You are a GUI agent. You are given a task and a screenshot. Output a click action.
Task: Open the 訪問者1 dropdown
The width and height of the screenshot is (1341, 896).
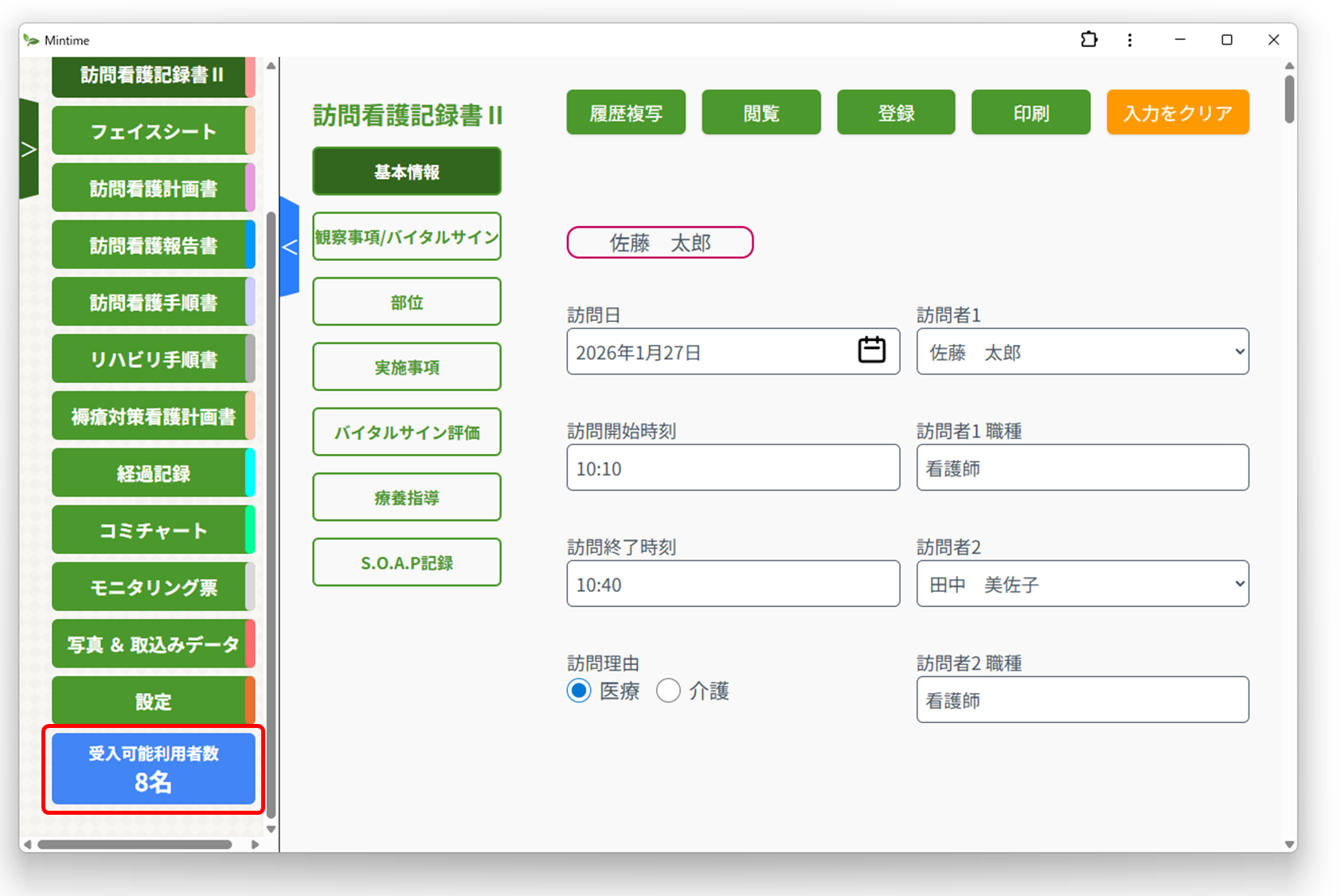click(1081, 351)
